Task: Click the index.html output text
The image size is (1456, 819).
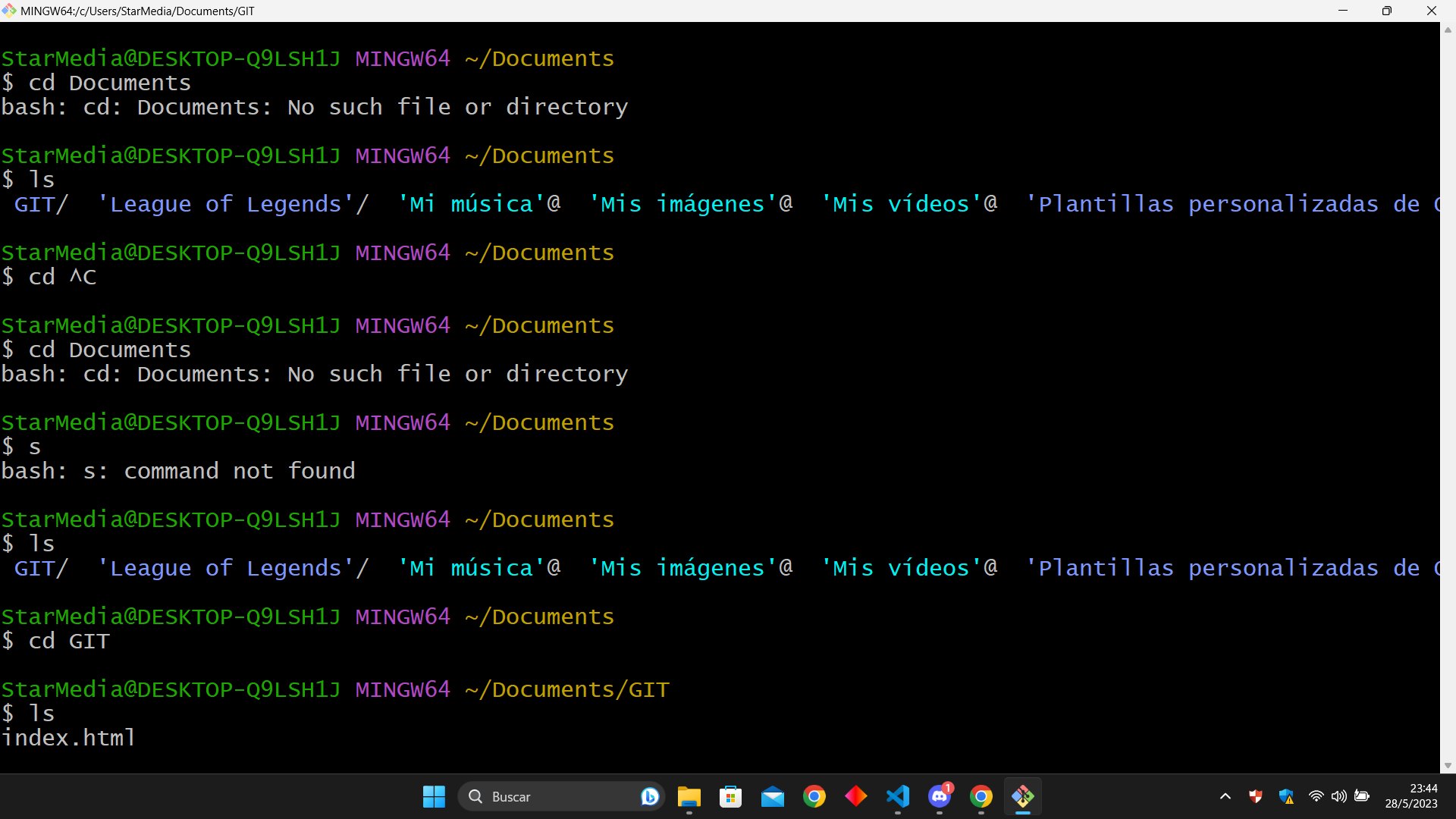Action: (68, 738)
